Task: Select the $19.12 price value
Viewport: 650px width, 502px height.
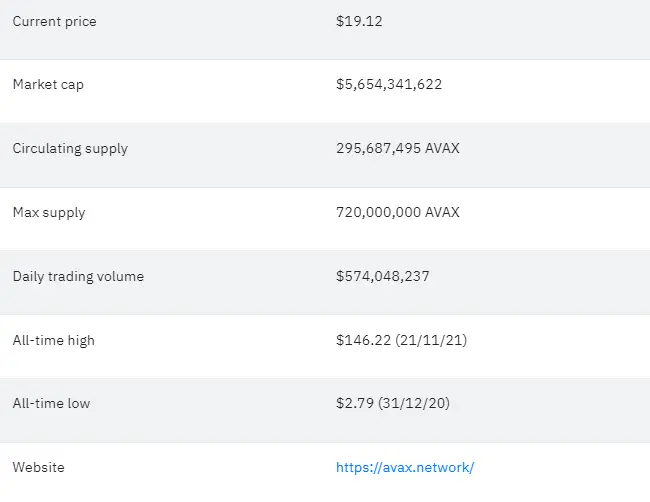Action: (x=359, y=21)
